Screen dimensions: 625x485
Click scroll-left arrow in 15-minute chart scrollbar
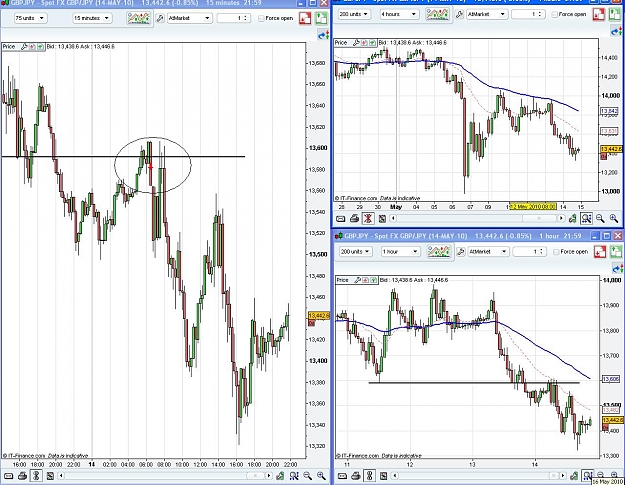point(61,475)
